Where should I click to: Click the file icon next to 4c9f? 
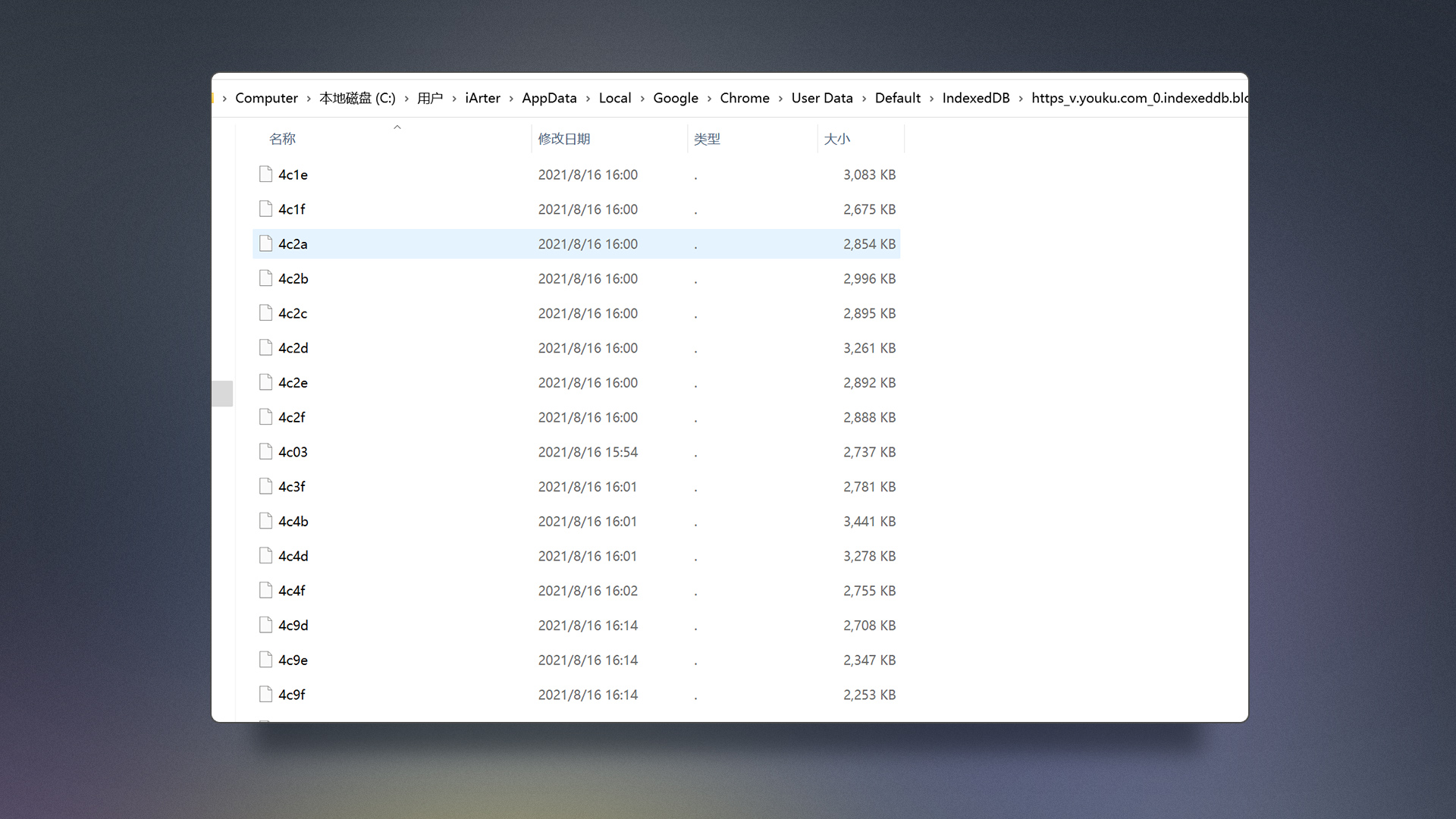pos(265,695)
